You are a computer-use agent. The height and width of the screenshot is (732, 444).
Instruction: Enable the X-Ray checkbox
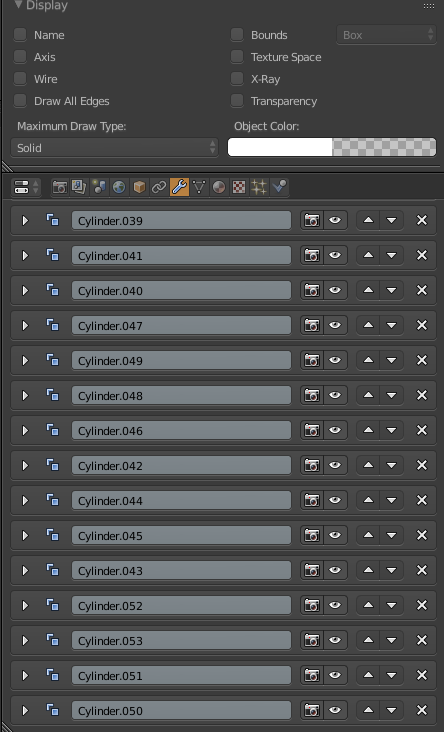(237, 78)
